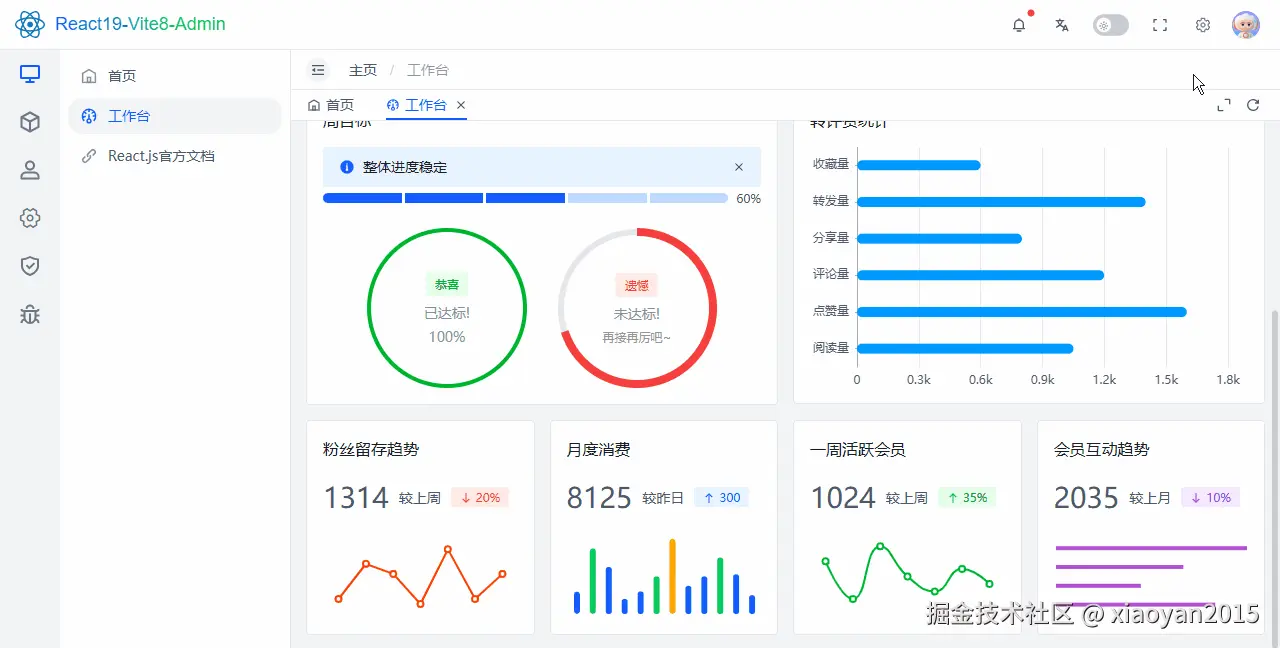
Task: Select the shield permission sidebar icon
Action: click(30, 266)
